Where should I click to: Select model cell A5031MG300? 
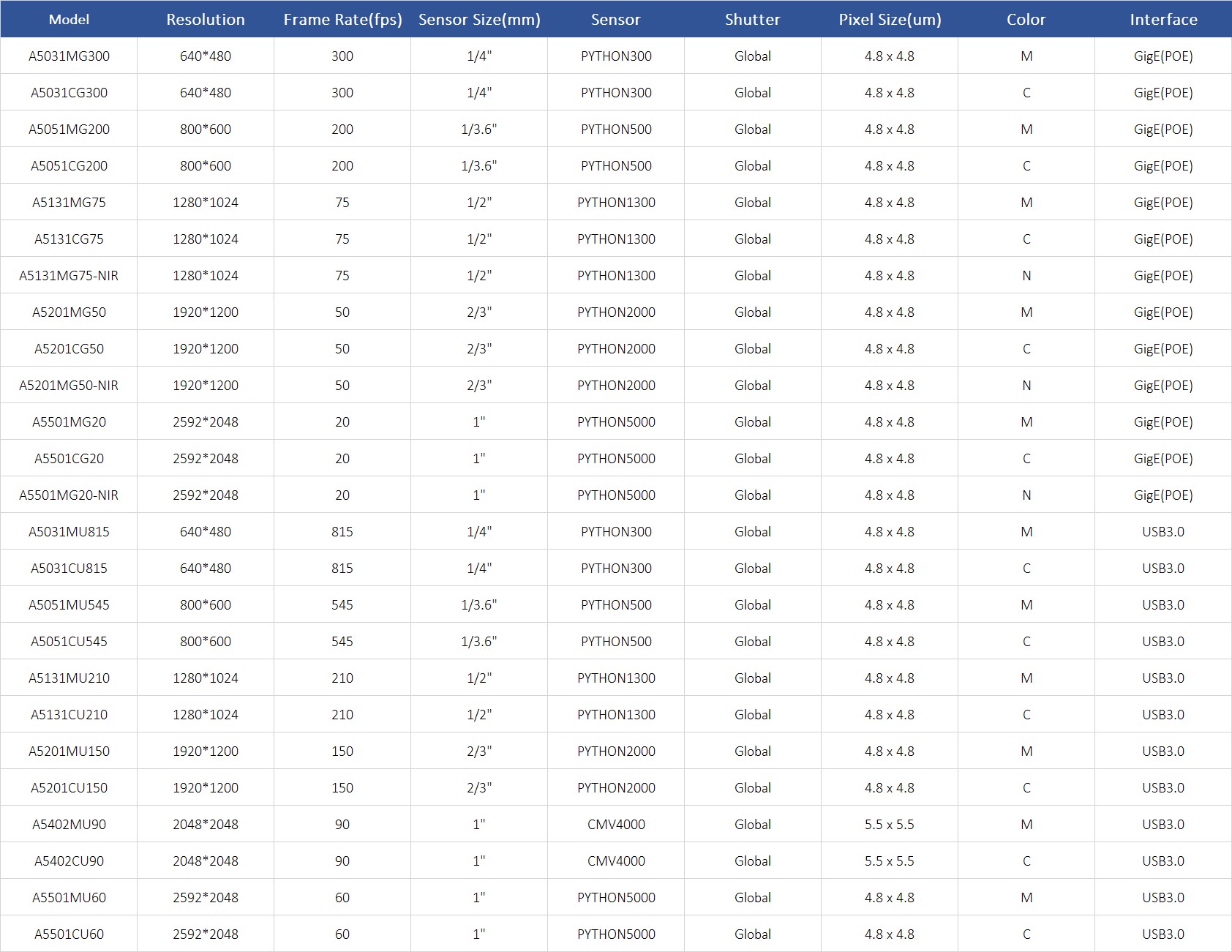click(x=69, y=56)
